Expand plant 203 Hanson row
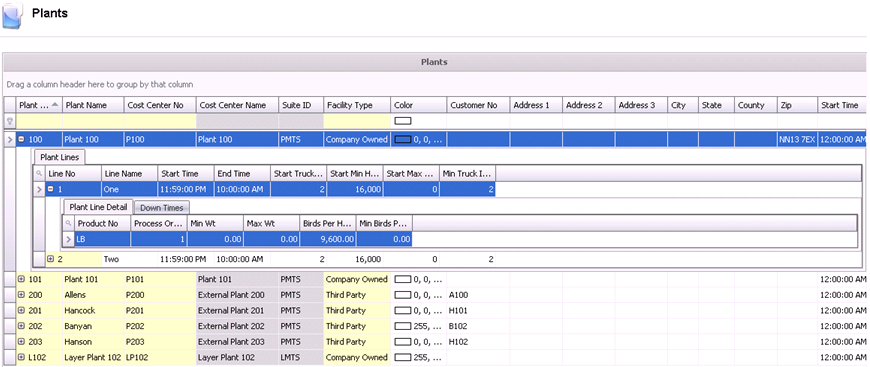The height and width of the screenshot is (367, 870). (22, 341)
